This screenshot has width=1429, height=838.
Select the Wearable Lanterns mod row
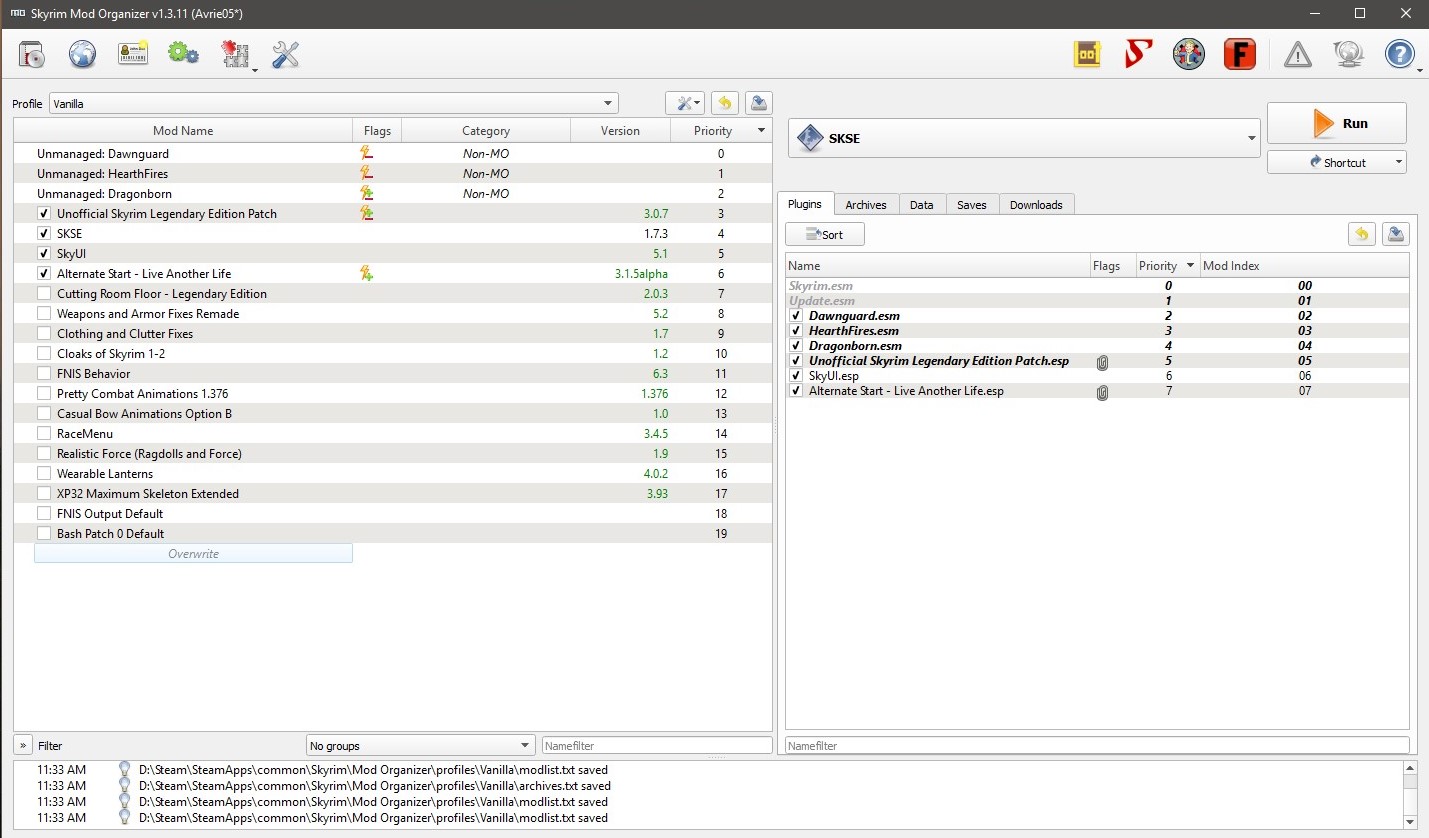click(393, 474)
